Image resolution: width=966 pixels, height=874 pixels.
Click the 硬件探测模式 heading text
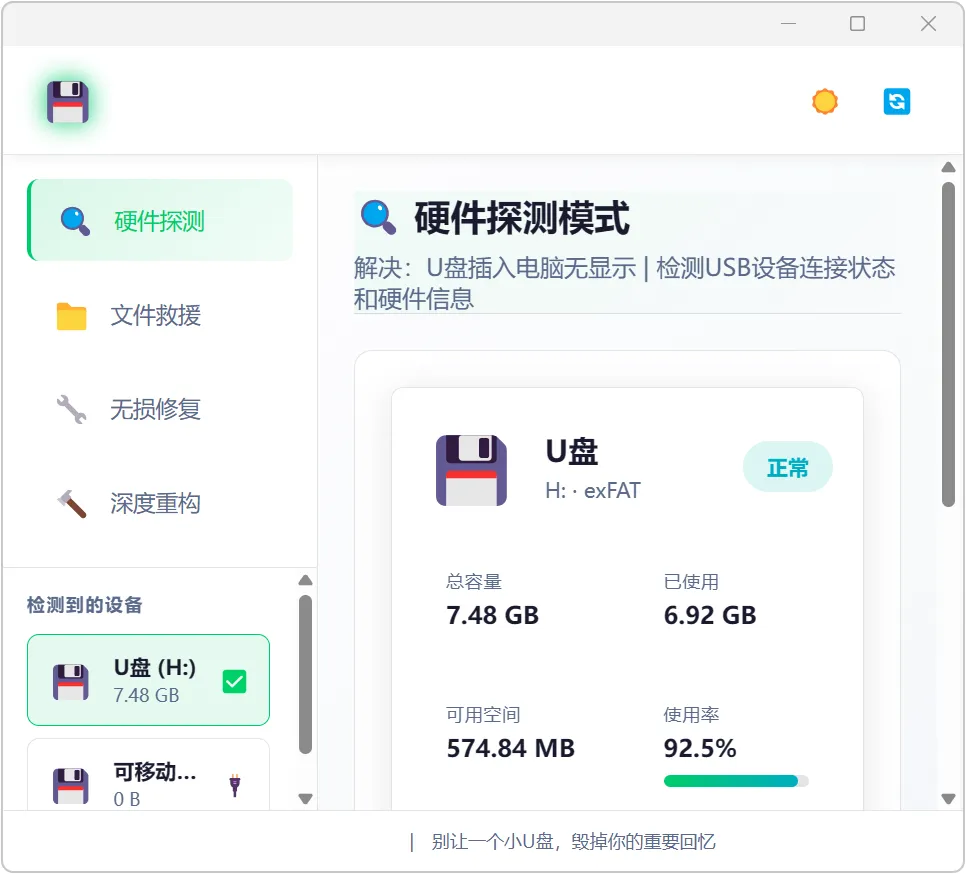(522, 217)
